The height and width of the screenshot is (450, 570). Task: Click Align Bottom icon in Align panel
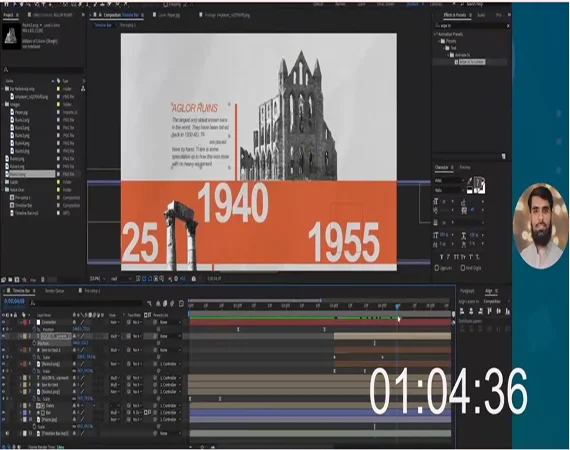click(x=507, y=311)
